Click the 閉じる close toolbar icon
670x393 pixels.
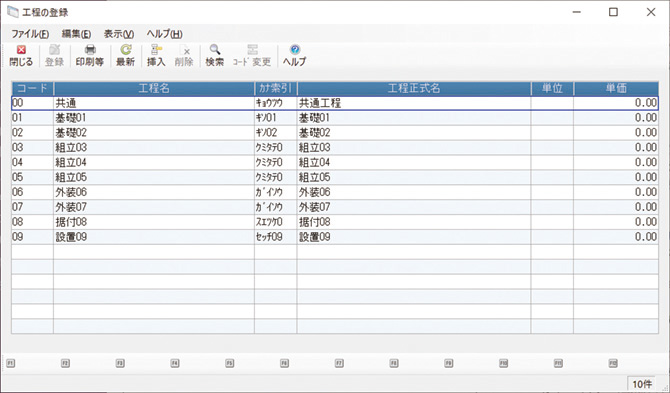(21, 56)
